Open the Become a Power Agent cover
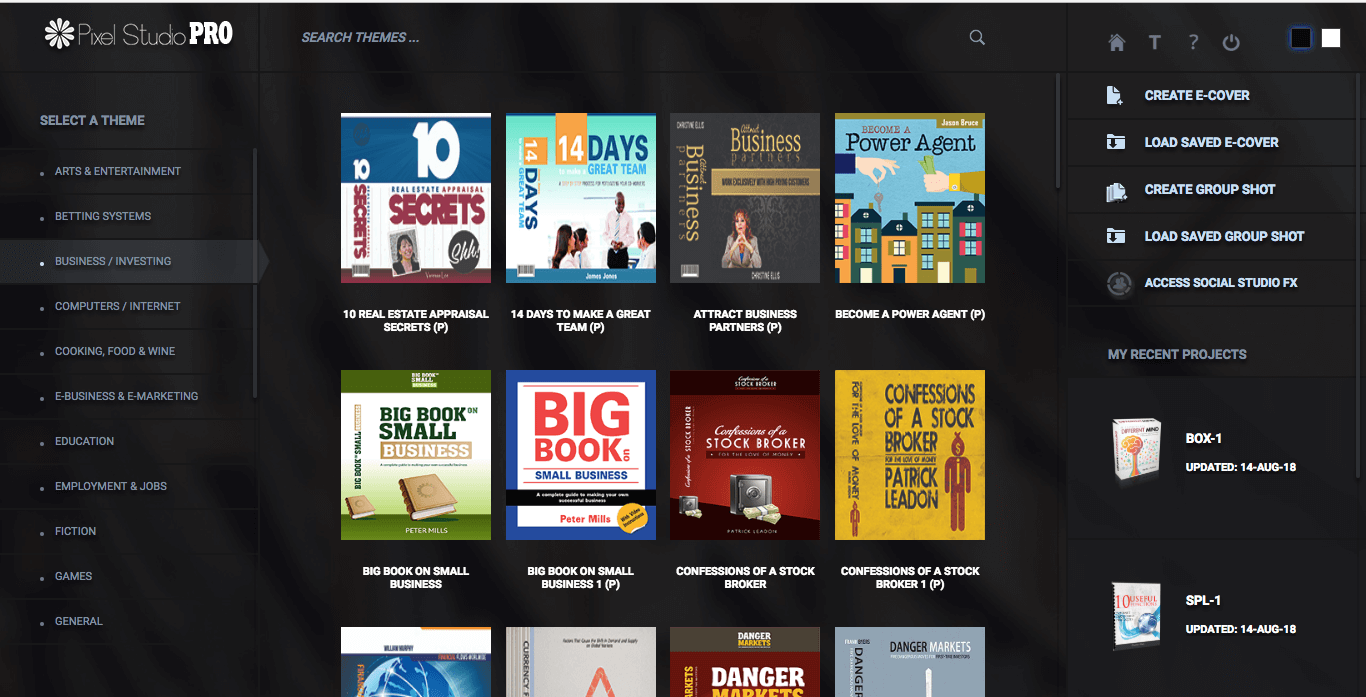 coord(910,198)
